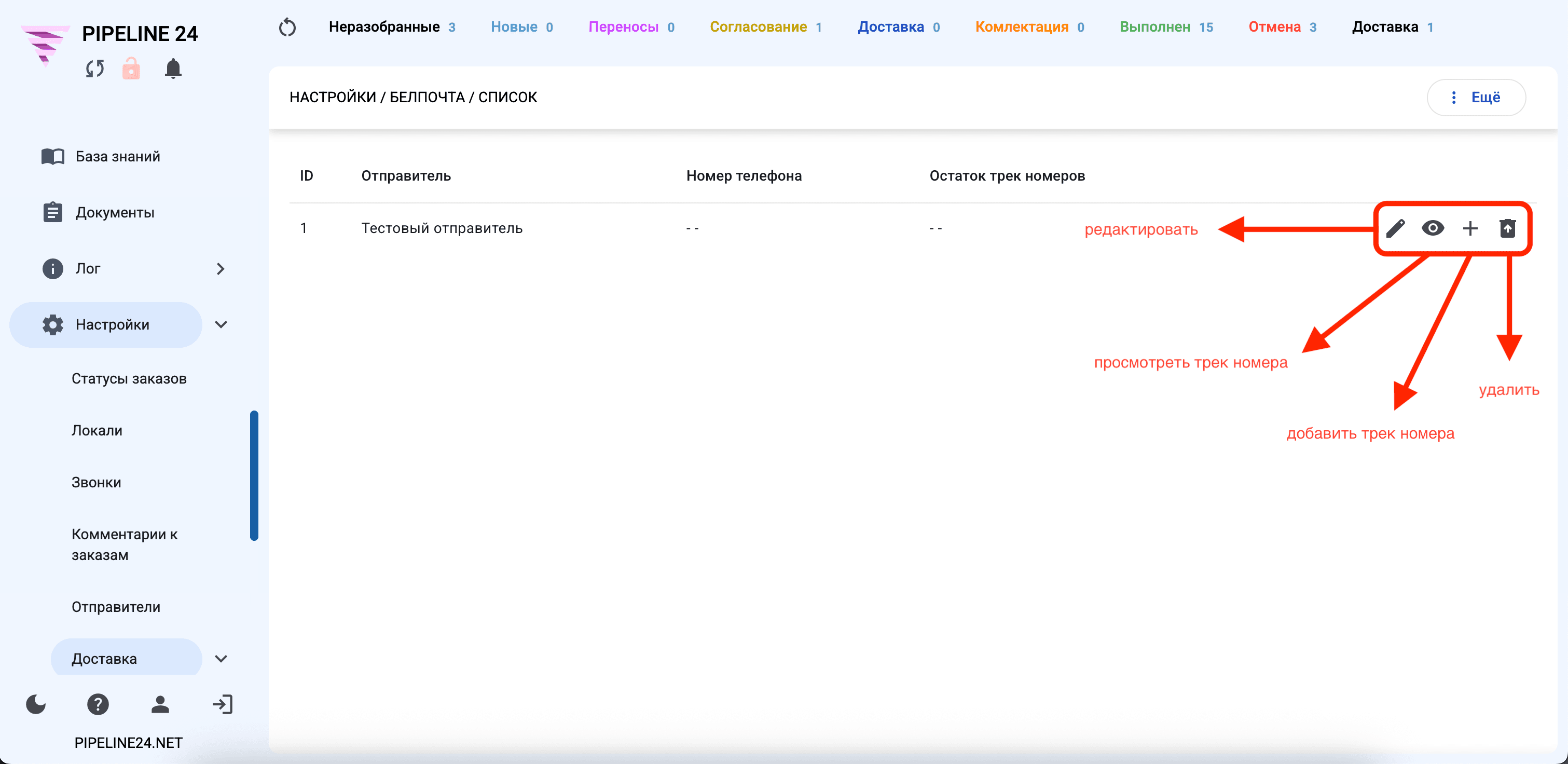Switch to Переносы status tab
The image size is (1568, 764).
(x=631, y=27)
